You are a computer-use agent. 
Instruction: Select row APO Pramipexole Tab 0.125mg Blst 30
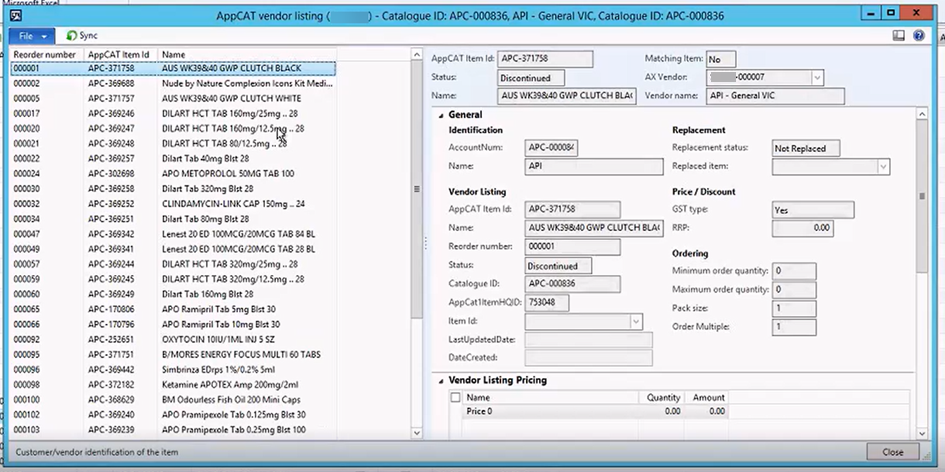(172, 415)
